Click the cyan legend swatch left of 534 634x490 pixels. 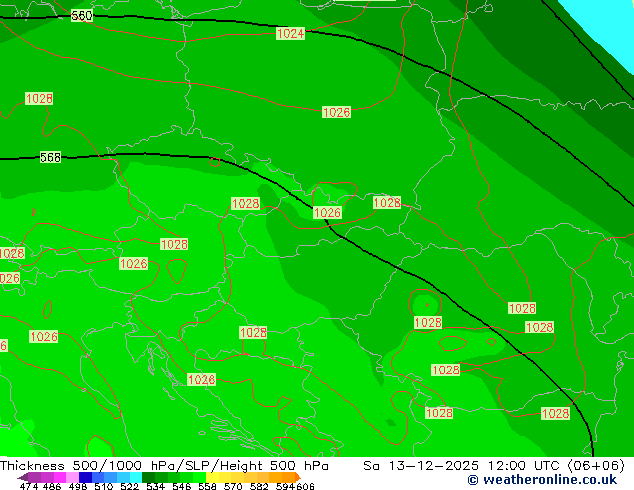(x=136, y=477)
